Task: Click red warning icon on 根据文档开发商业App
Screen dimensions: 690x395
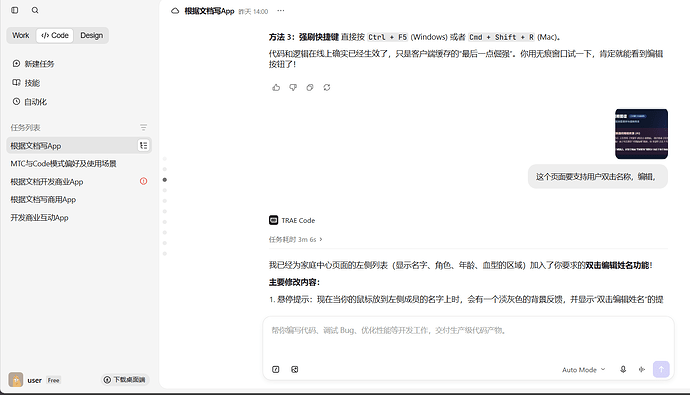Action: (143, 181)
